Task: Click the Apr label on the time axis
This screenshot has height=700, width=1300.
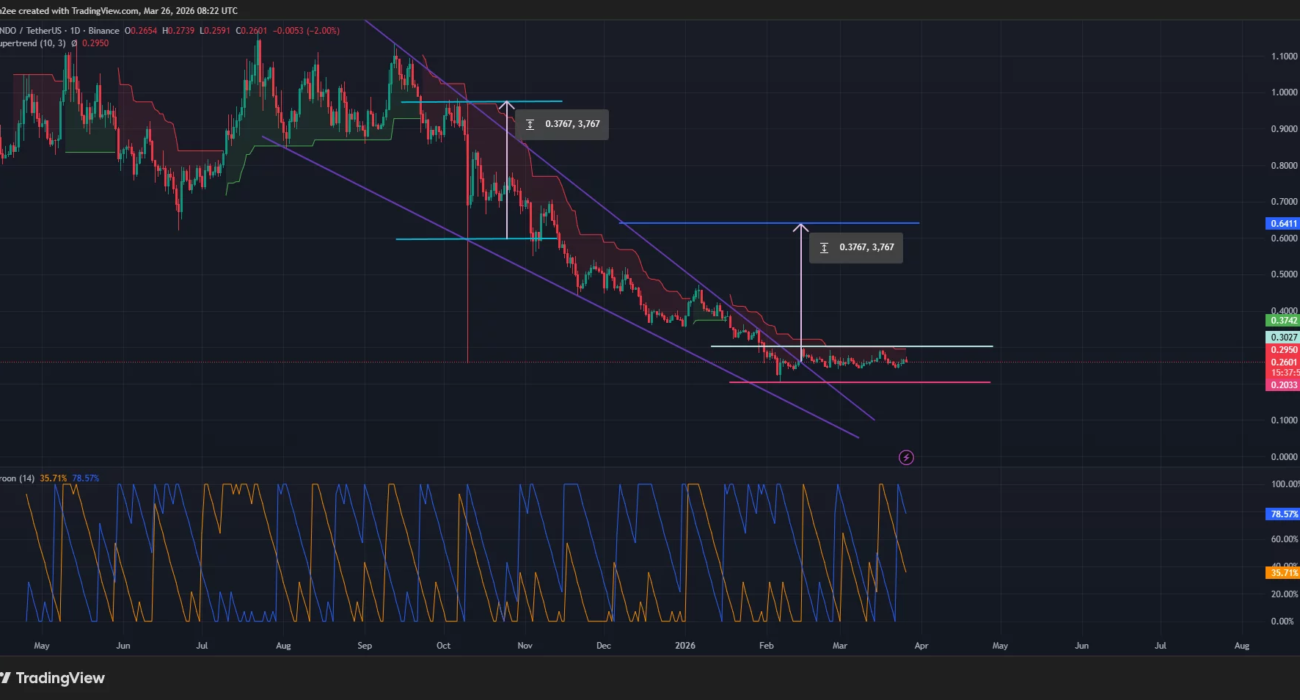Action: (921, 646)
